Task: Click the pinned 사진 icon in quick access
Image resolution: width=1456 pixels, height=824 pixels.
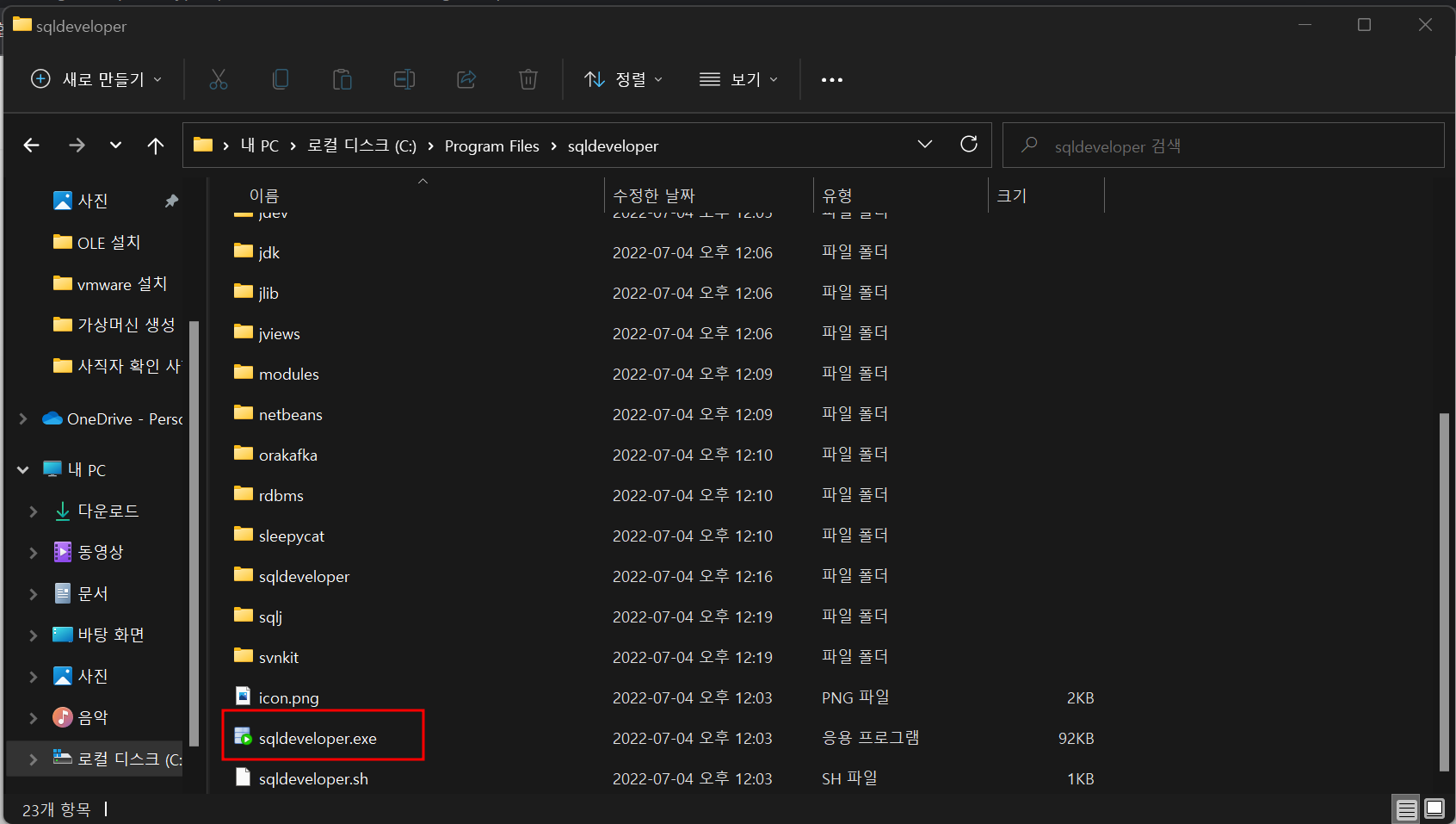Action: point(63,201)
